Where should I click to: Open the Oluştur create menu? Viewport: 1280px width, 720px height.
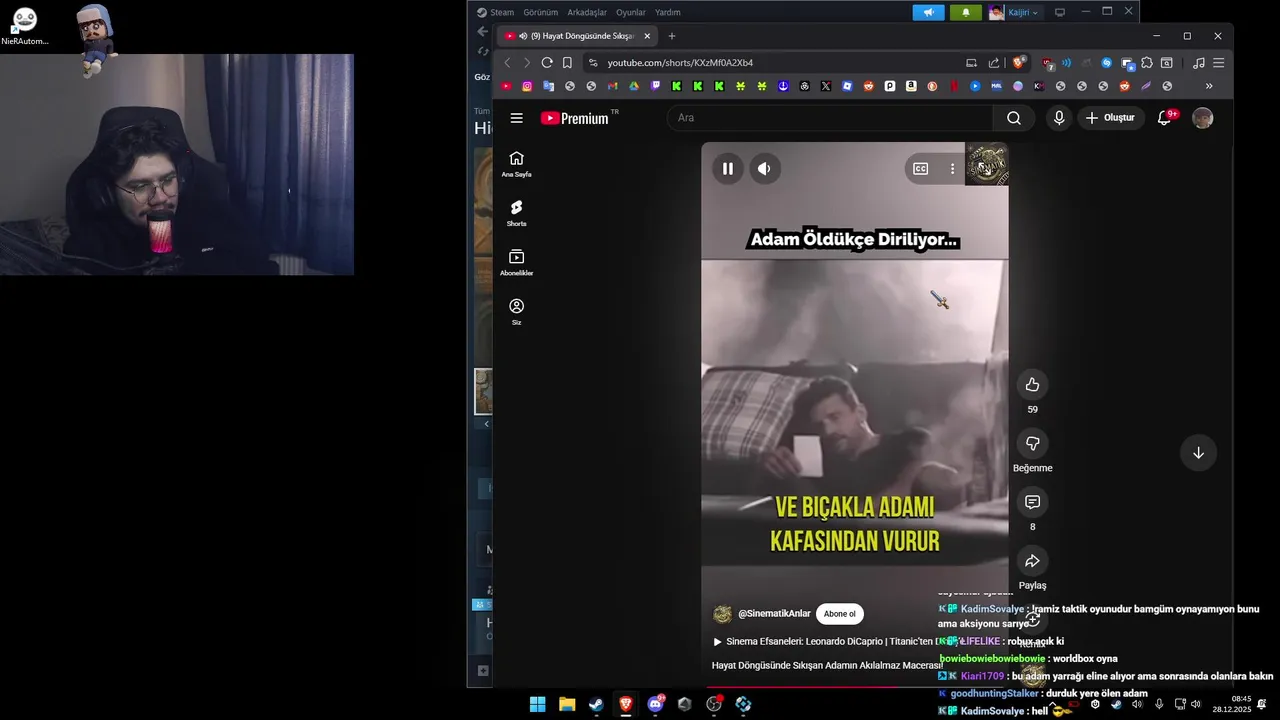[x=1110, y=118]
